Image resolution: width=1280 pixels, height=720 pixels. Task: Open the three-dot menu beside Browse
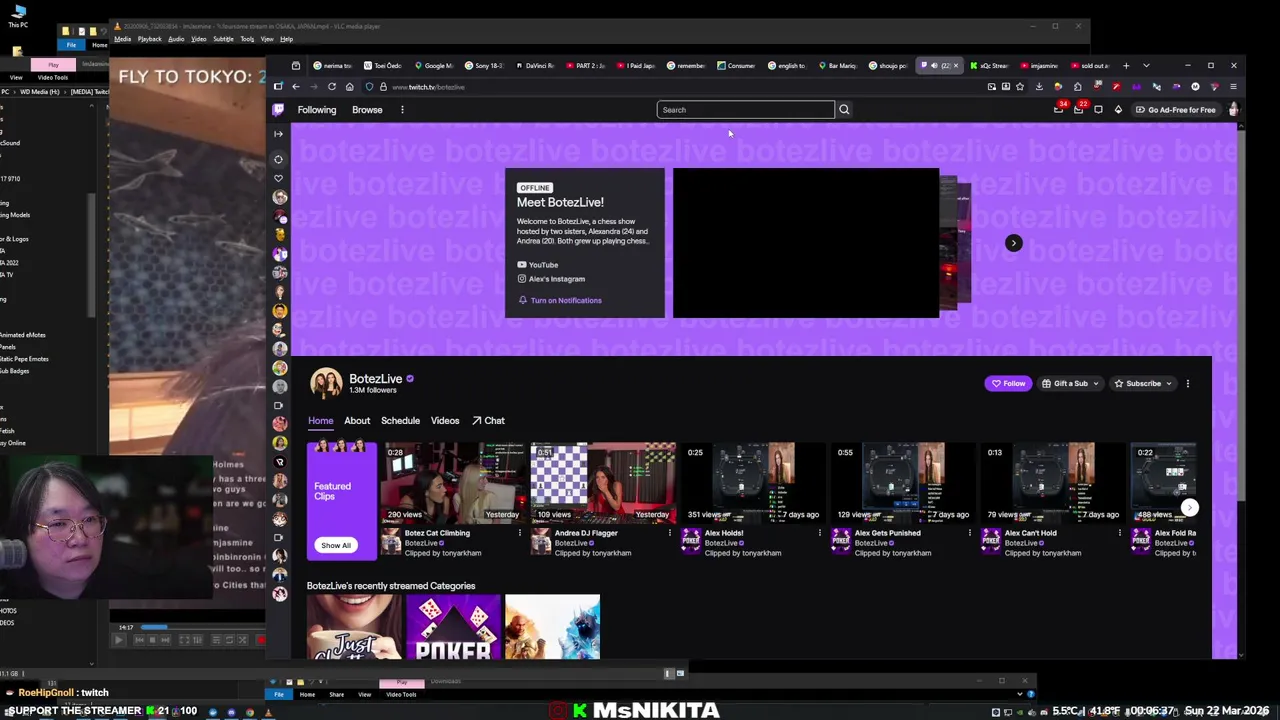[402, 110]
